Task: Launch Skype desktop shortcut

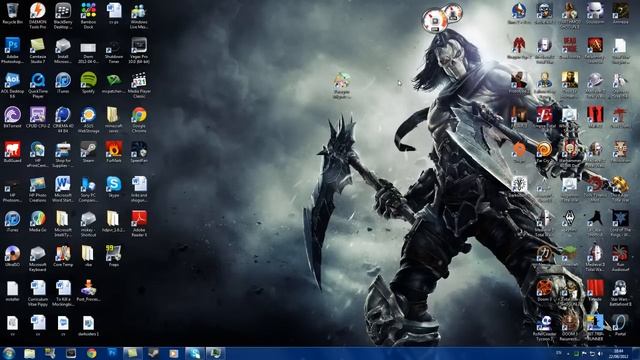Action: coord(113,187)
